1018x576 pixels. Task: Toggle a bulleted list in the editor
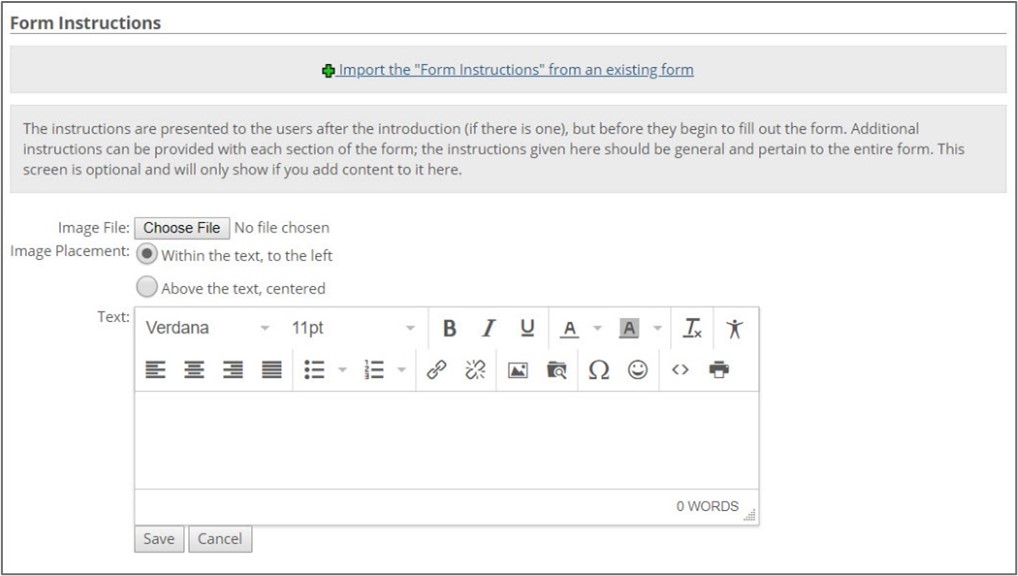313,370
